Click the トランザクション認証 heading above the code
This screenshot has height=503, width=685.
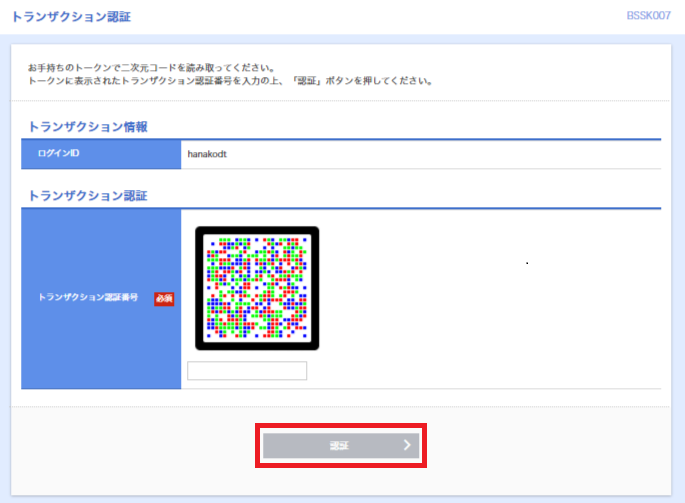88,195
